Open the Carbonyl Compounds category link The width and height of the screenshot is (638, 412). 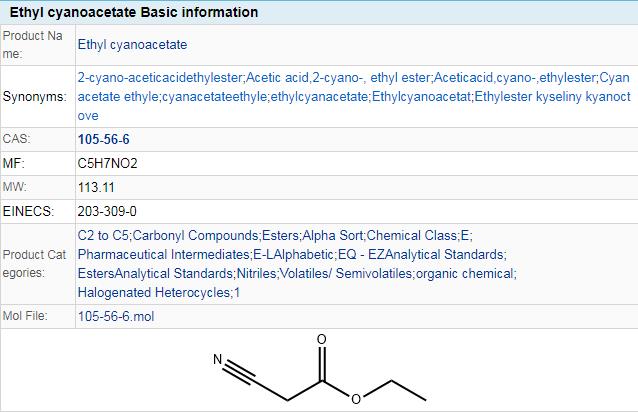tap(187, 235)
